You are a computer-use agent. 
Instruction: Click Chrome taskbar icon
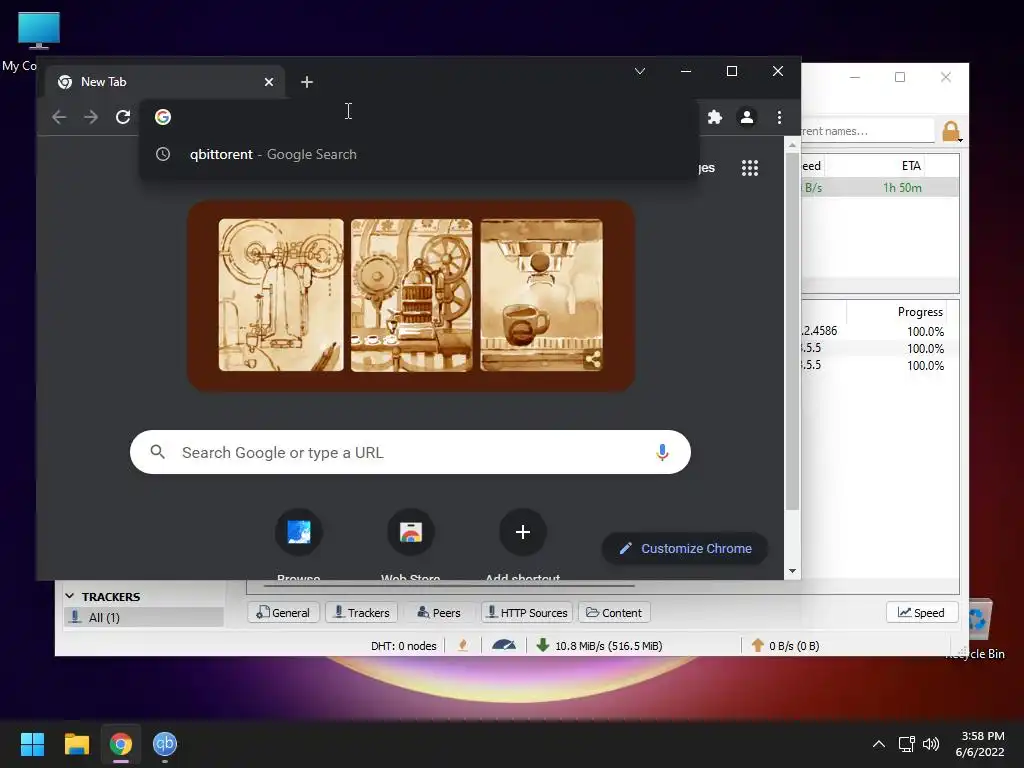click(x=121, y=744)
